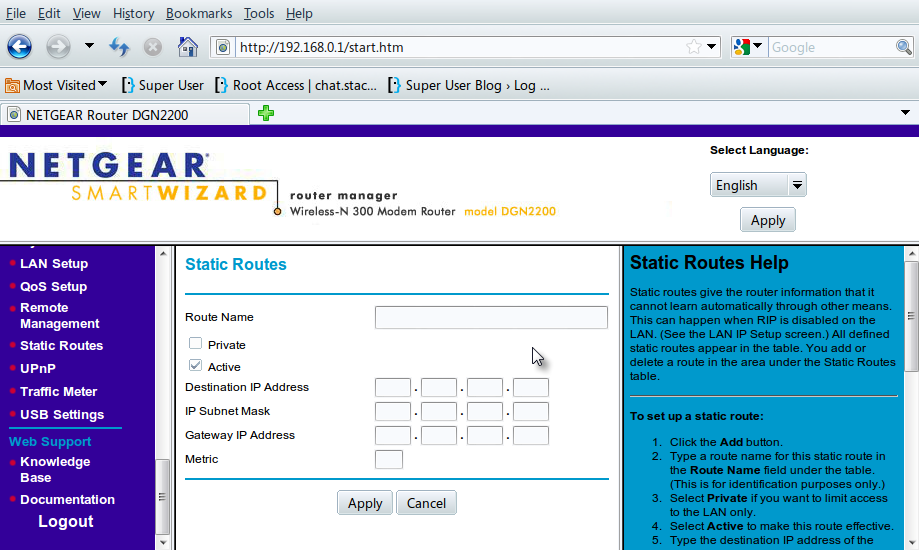Open a new tab with green plus
The width and height of the screenshot is (919, 550).
(x=266, y=113)
